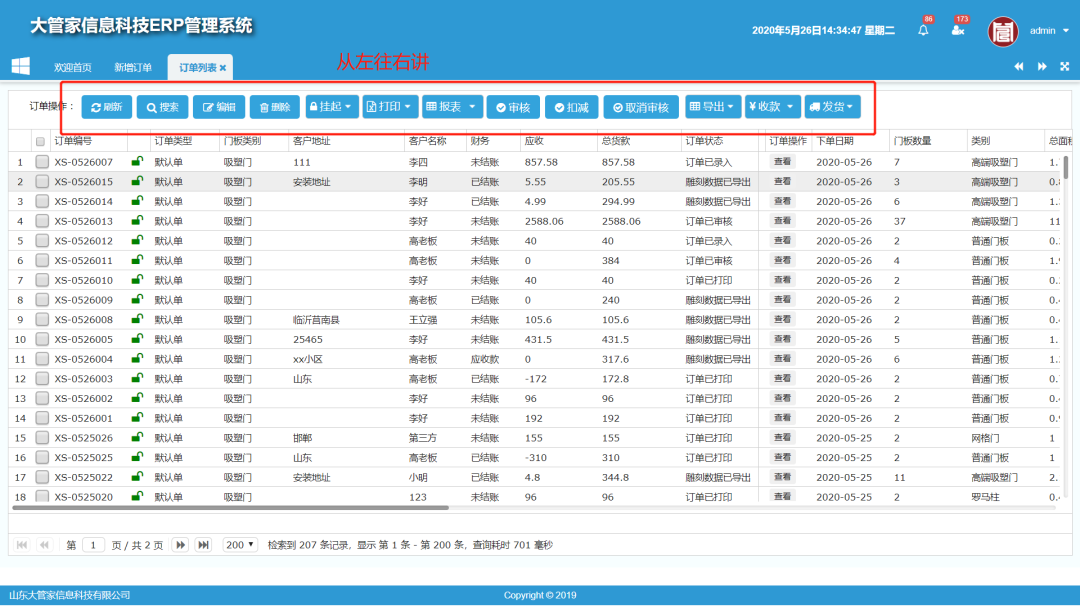Image resolution: width=1080 pixels, height=608 pixels.
Task: Select the checkbox for order XS-0526013
Action: click(42, 221)
